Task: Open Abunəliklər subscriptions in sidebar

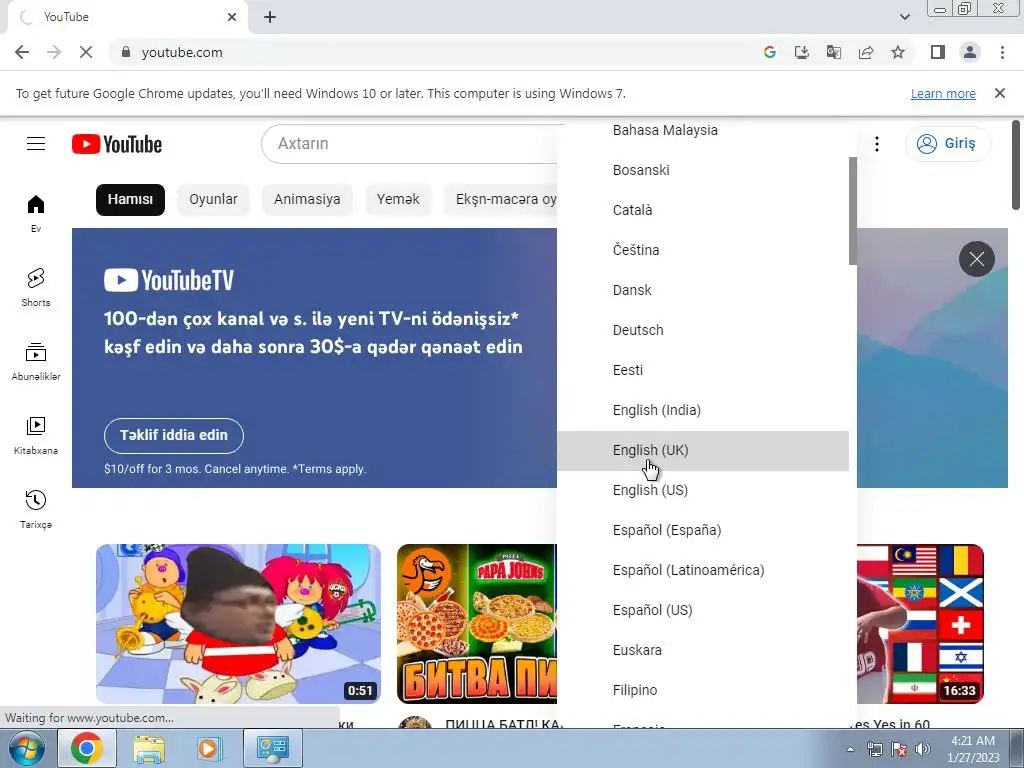Action: pyautogui.click(x=36, y=361)
